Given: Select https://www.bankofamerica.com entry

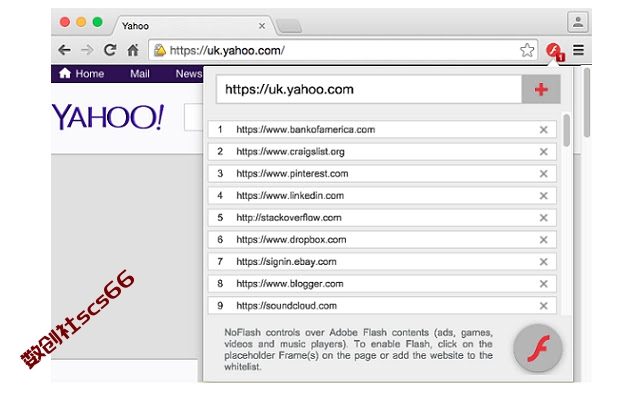Looking at the screenshot, I should pyautogui.click(x=382, y=130).
